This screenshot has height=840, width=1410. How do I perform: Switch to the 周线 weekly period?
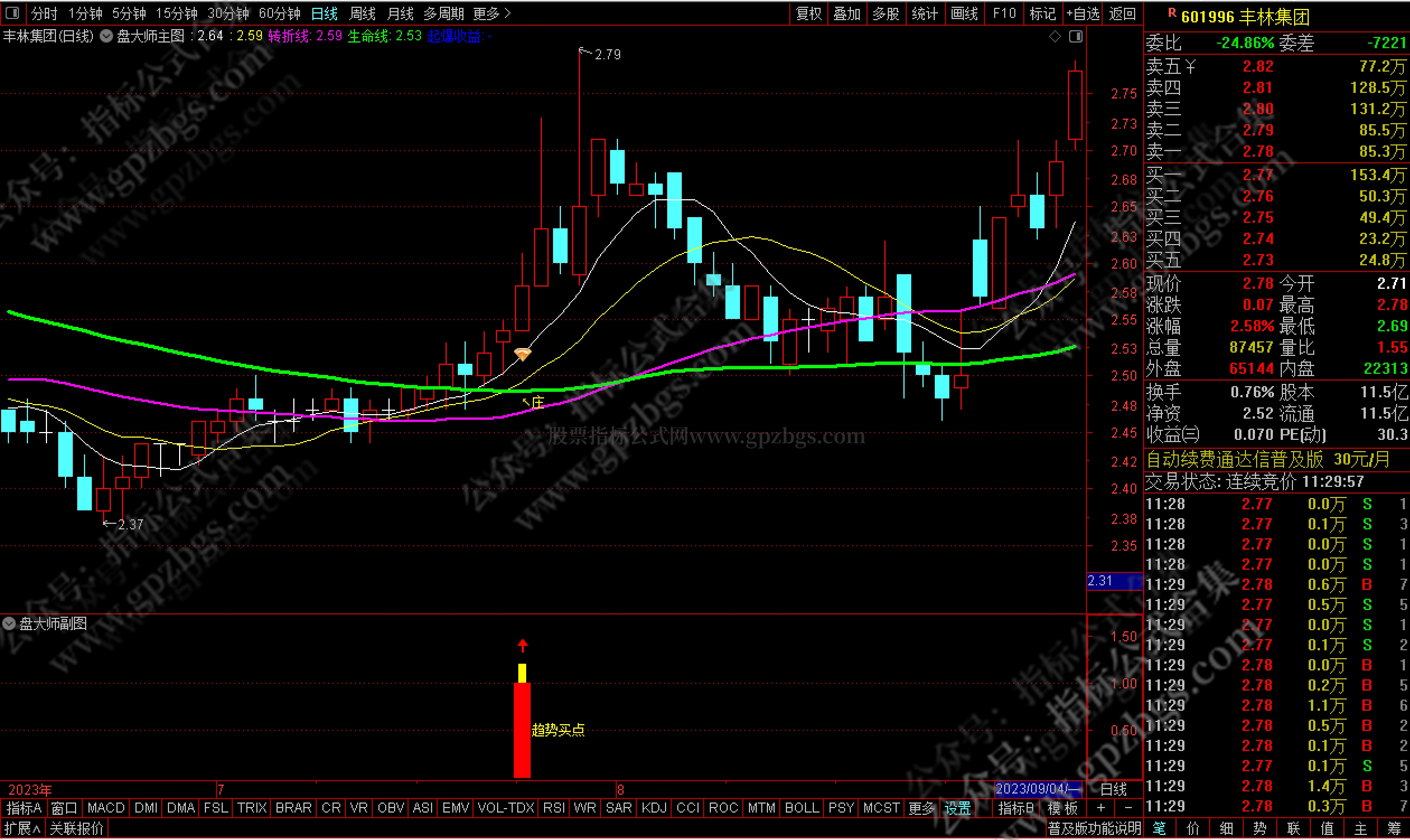pyautogui.click(x=362, y=13)
